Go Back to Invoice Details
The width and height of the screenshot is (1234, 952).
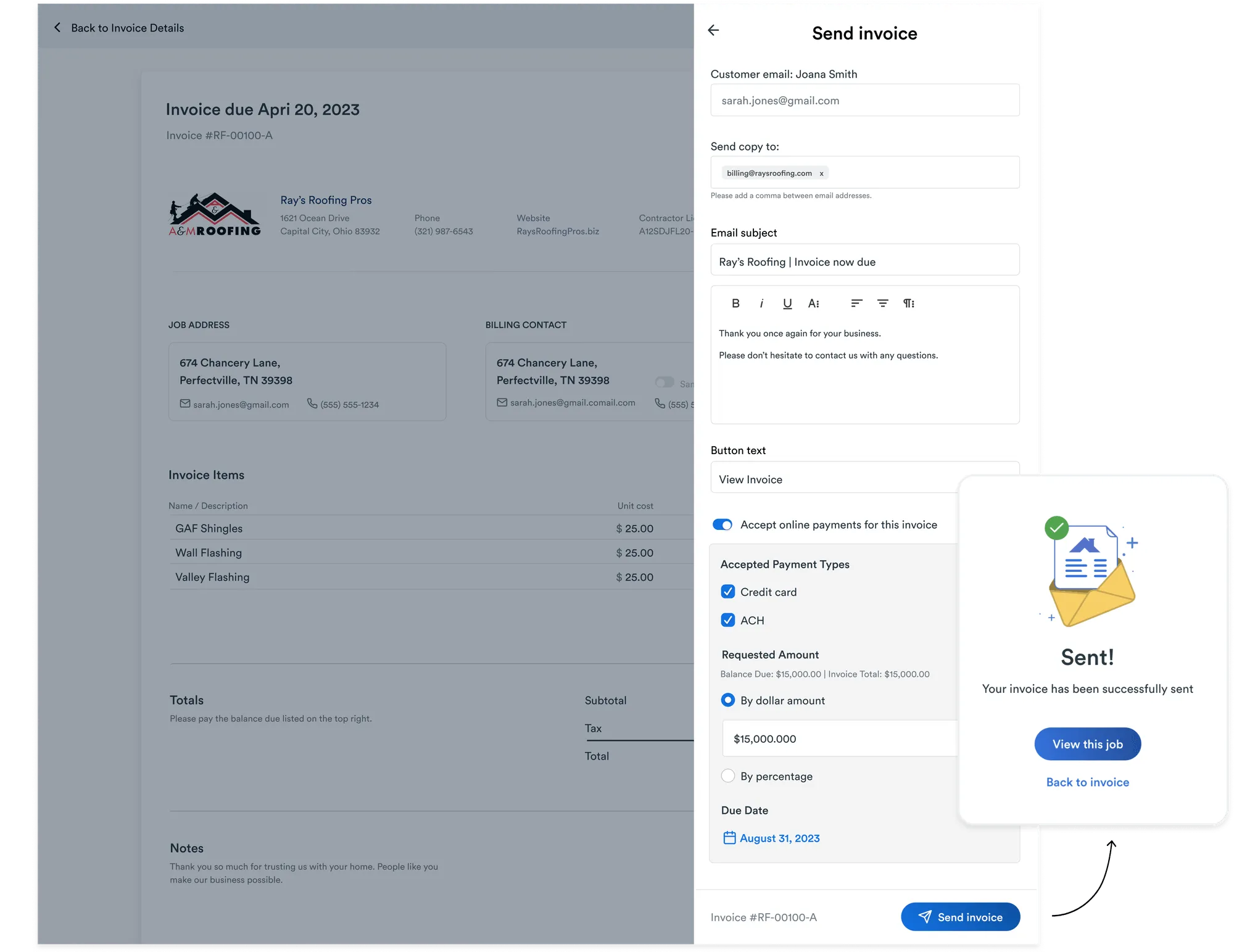(x=119, y=28)
